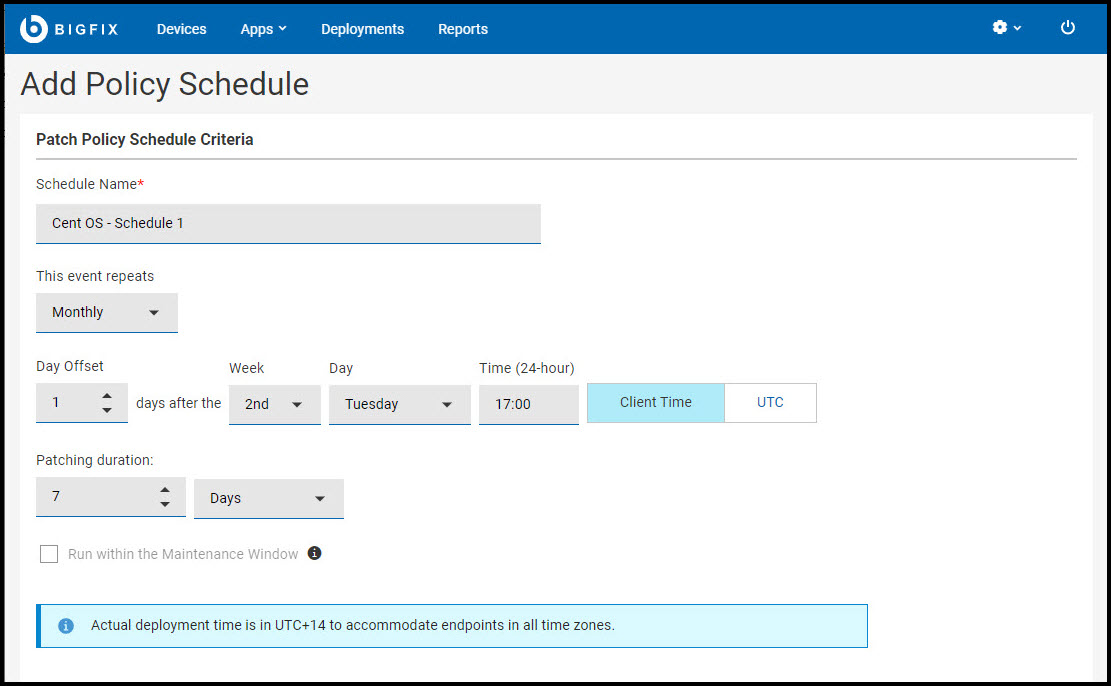Click the power/logout icon
1111x686 pixels.
point(1067,28)
